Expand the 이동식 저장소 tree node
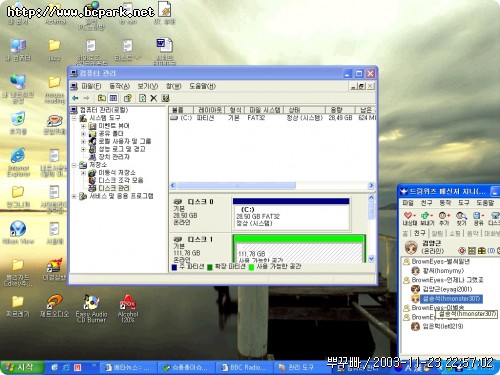Image resolution: width=500 pixels, height=375 pixels. (x=83, y=173)
